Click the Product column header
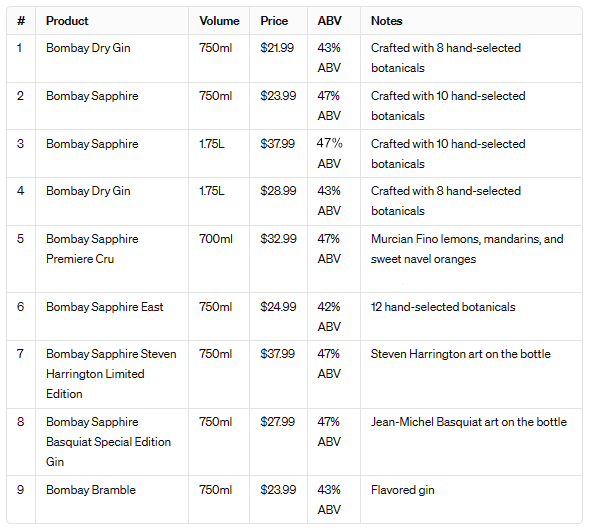 pyautogui.click(x=67, y=21)
